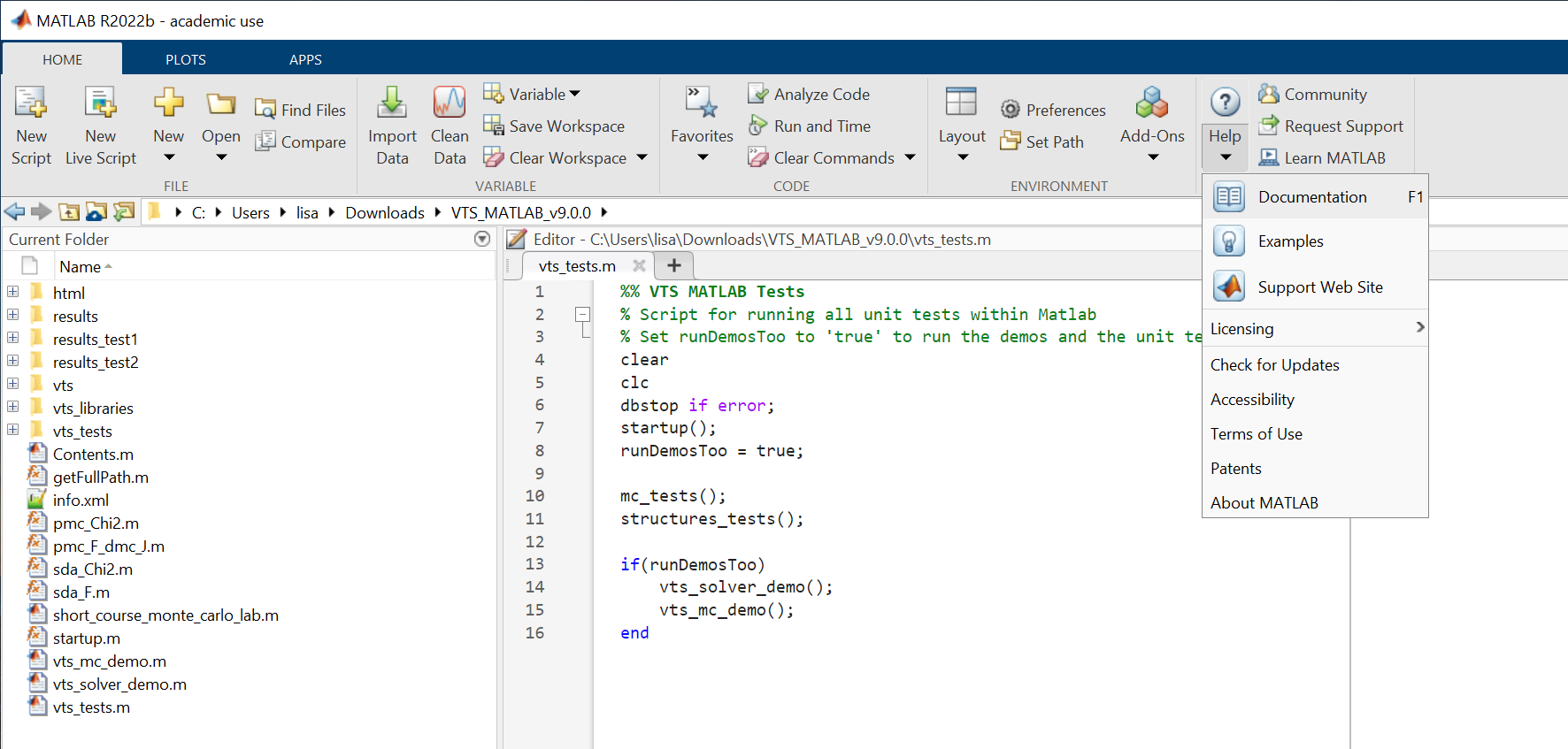
Task: Open the Add-Ons dropdown
Action: [1153, 157]
